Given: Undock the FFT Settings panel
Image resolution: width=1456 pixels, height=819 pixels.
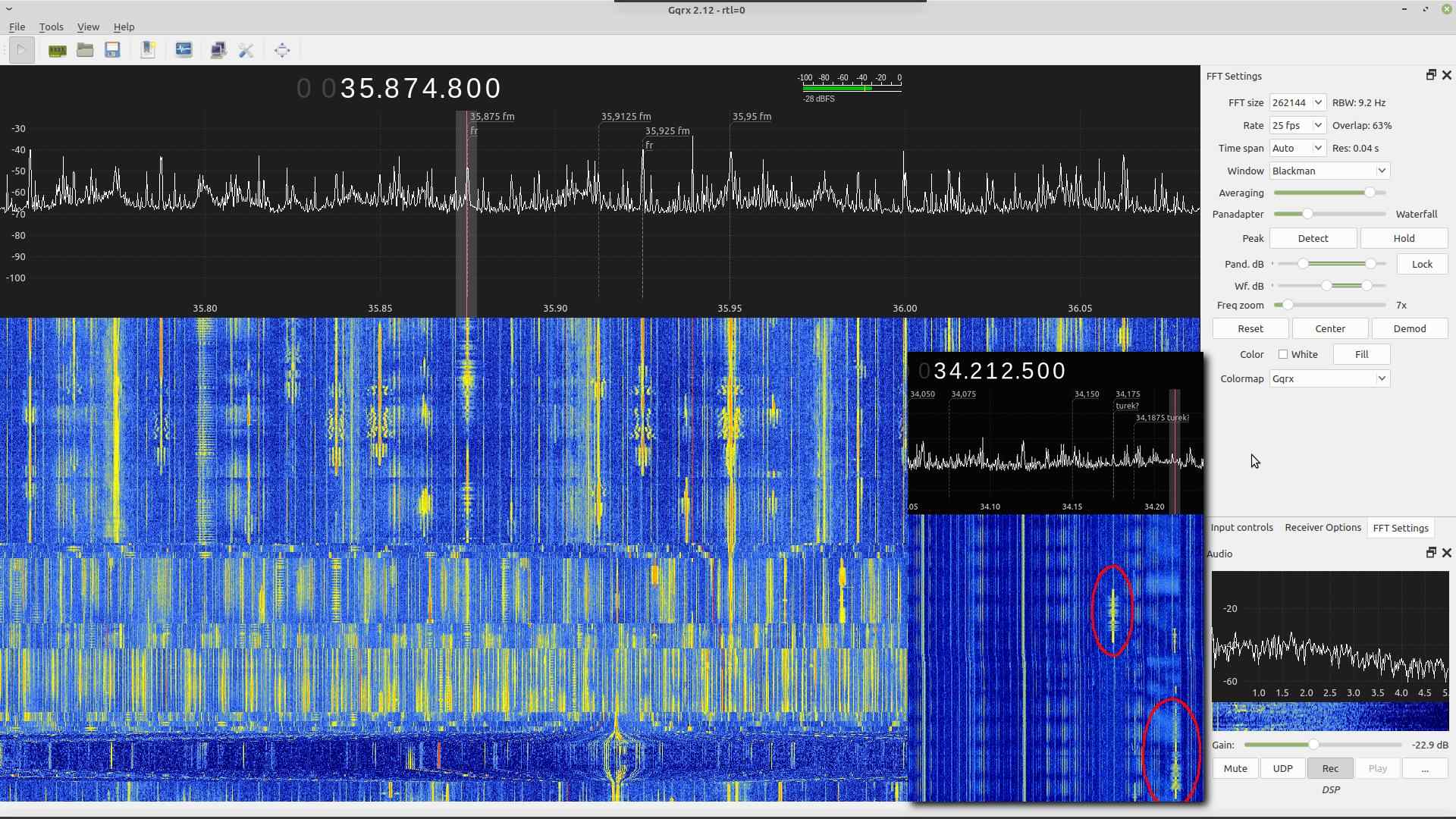Looking at the screenshot, I should point(1430,75).
